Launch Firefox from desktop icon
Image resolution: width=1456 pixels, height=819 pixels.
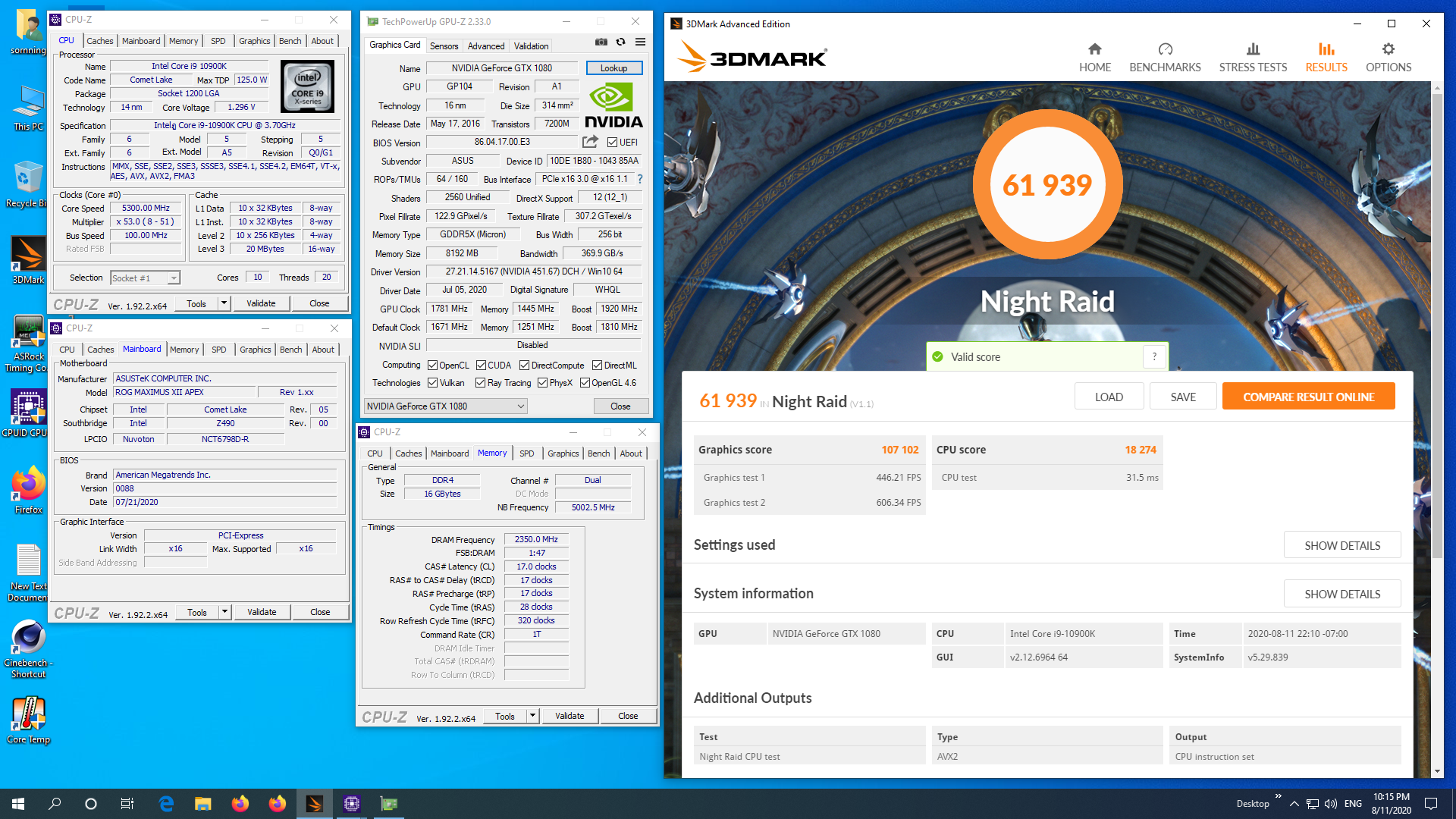pos(28,490)
